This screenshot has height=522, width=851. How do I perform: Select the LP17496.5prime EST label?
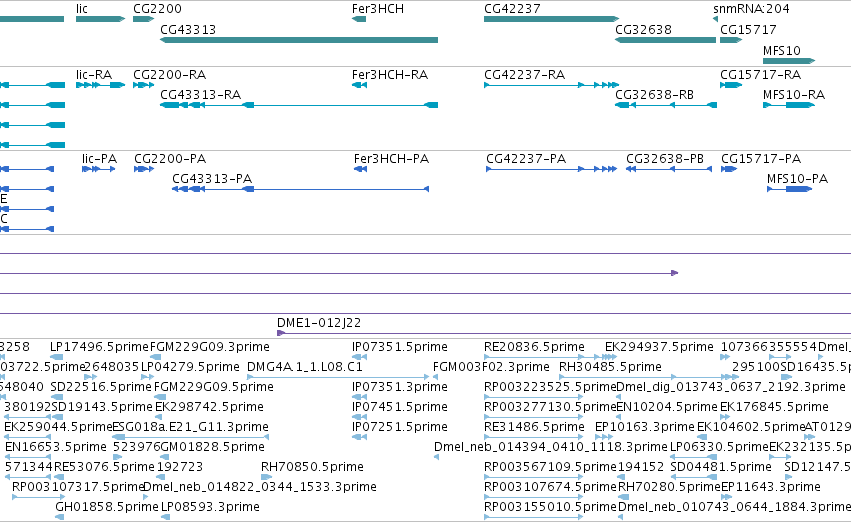(99, 346)
